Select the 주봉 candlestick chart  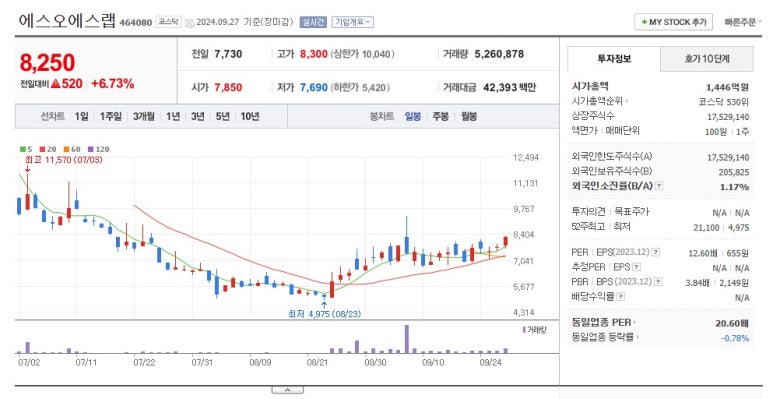[x=441, y=116]
